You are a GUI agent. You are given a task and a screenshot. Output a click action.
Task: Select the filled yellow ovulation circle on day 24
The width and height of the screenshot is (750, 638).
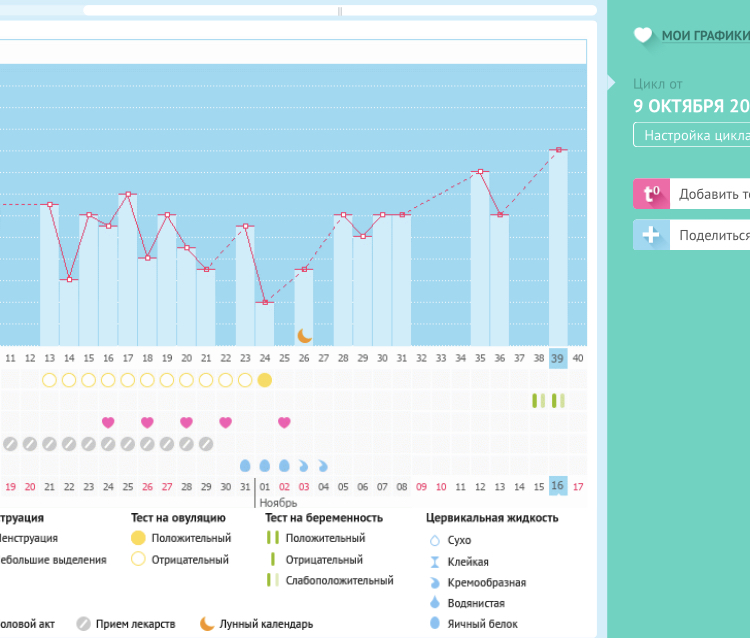[x=265, y=380]
